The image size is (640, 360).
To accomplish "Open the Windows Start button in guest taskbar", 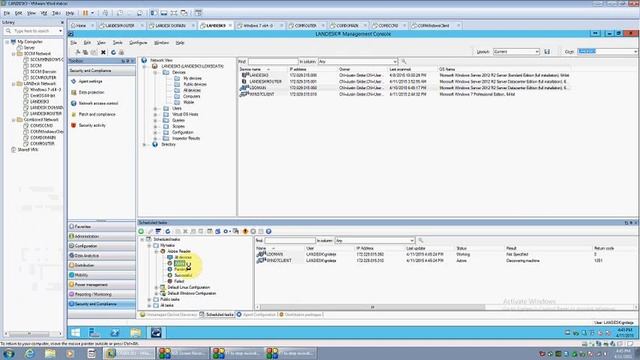I will 76,333.
